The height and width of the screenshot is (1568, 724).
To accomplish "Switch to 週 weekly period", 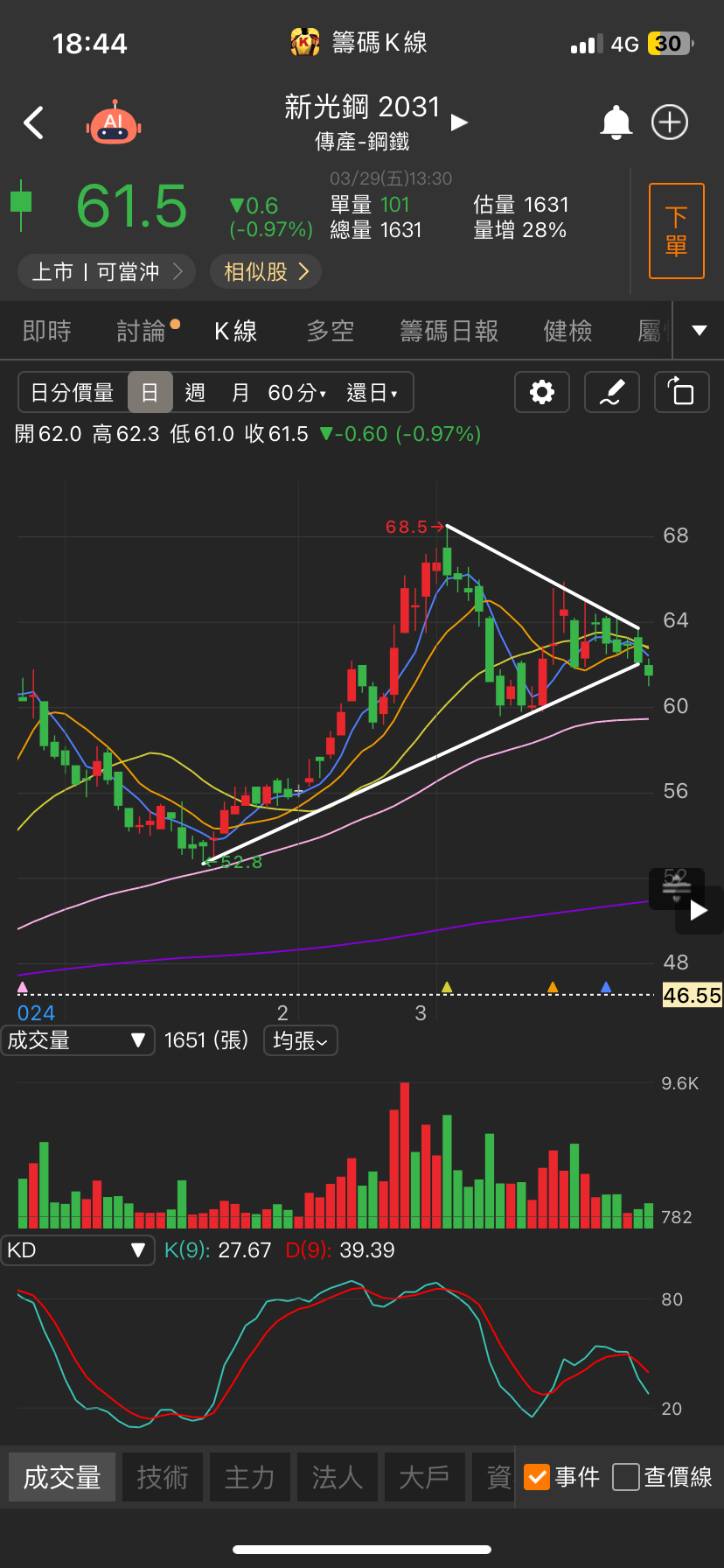I will point(195,392).
